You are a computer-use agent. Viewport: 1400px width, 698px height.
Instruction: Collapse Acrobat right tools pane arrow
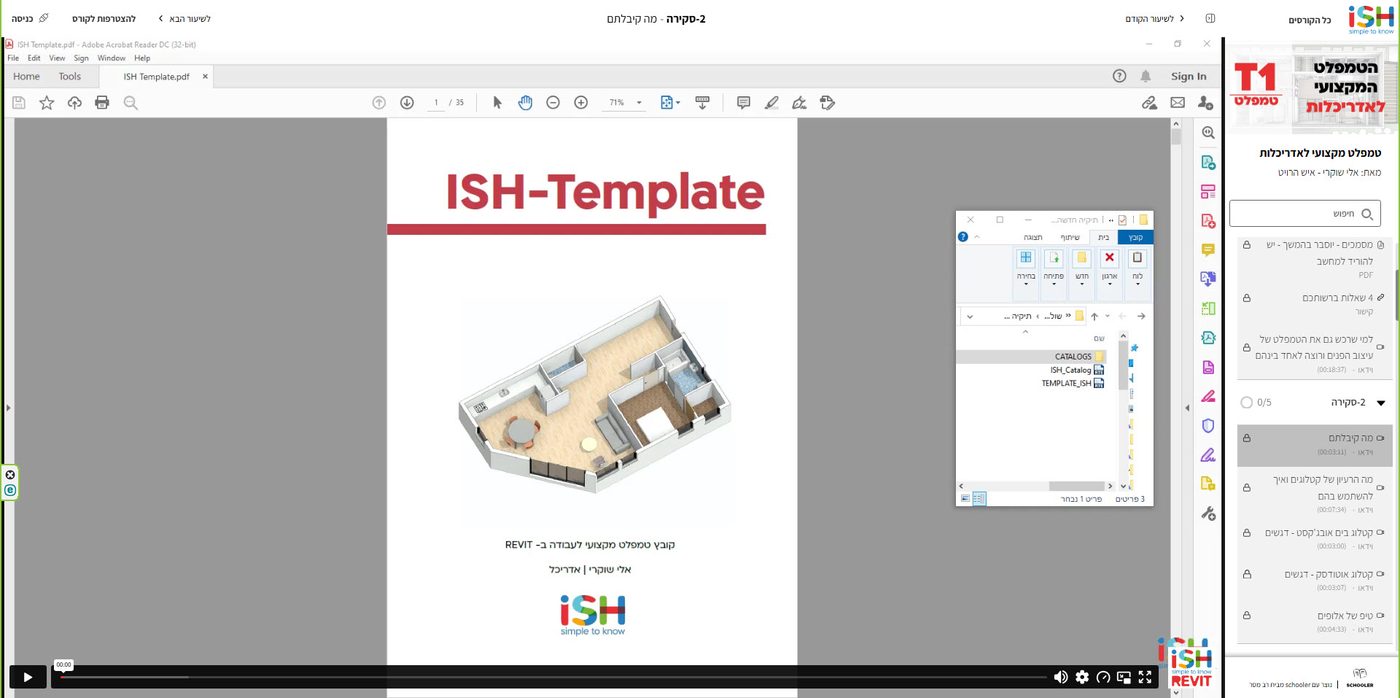coord(1189,407)
